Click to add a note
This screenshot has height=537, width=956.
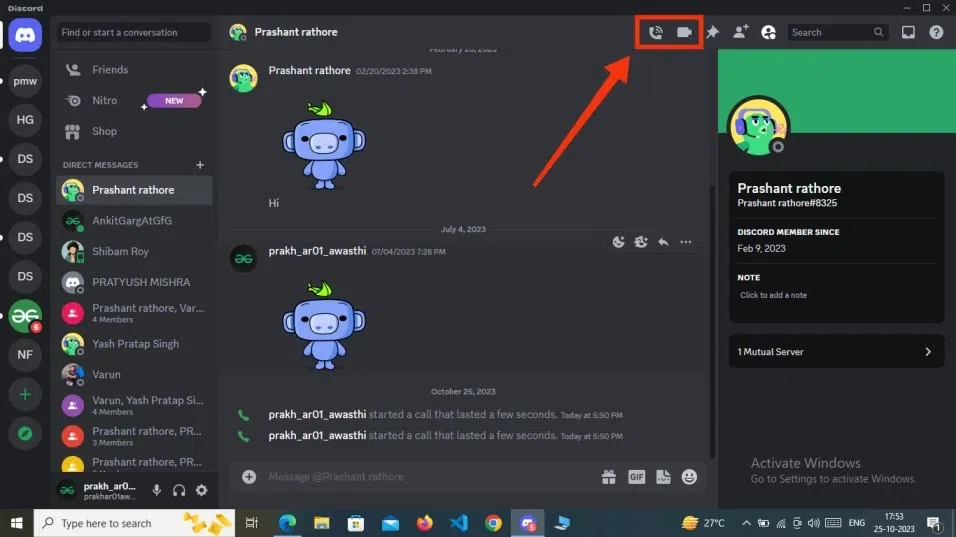(x=773, y=295)
